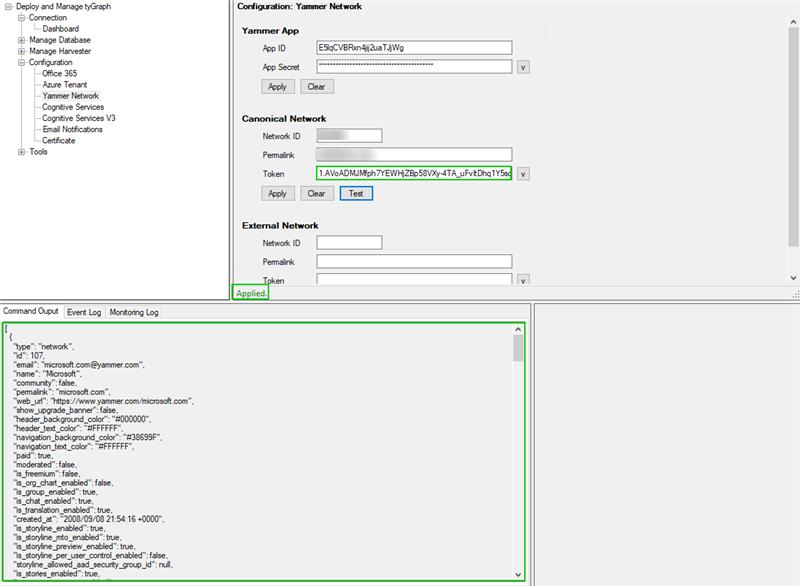Click Apply in the Yammer App section

point(278,87)
